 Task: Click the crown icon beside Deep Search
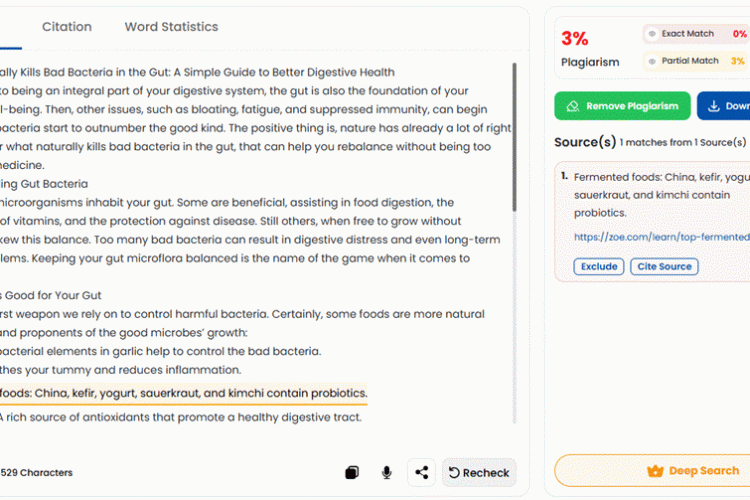655,471
